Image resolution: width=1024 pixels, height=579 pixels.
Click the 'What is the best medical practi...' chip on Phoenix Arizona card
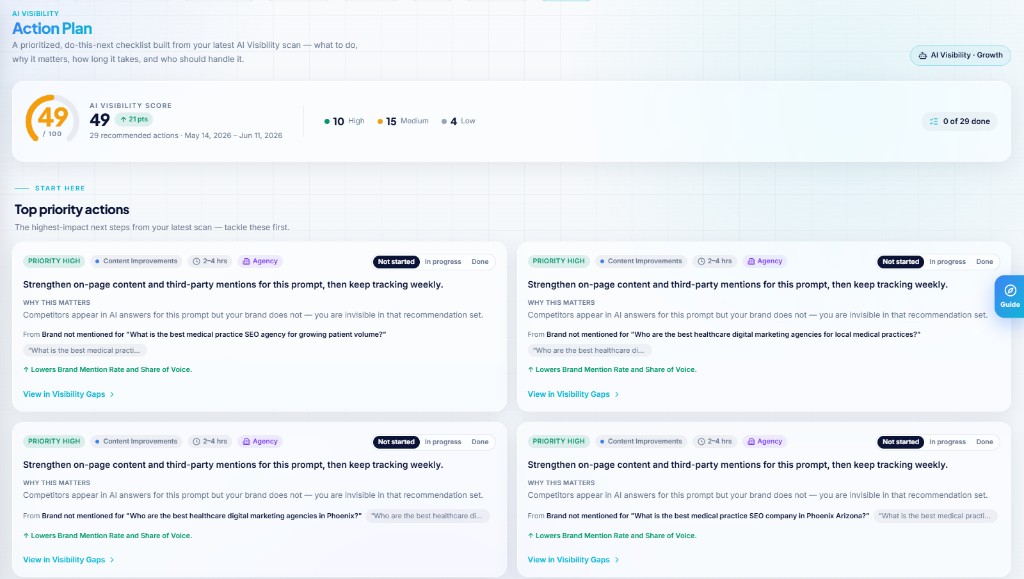click(935, 516)
